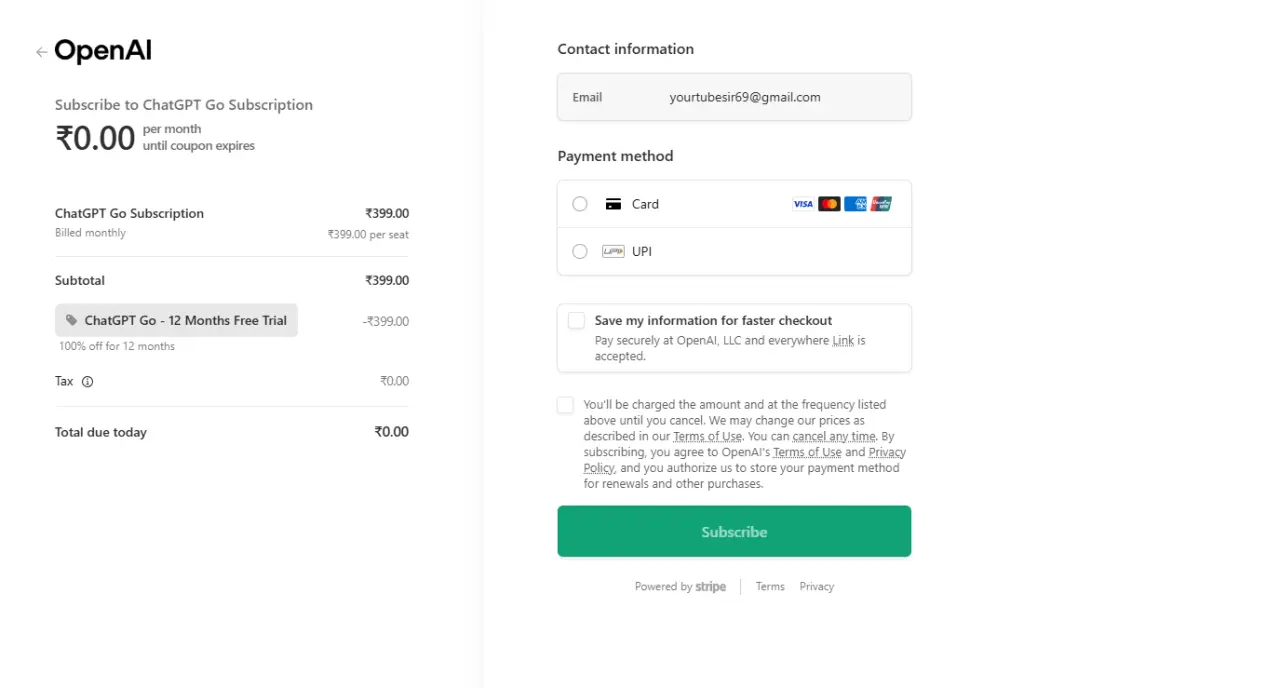Check the subscription terms agreement checkbox
The image size is (1280, 688).
(566, 405)
